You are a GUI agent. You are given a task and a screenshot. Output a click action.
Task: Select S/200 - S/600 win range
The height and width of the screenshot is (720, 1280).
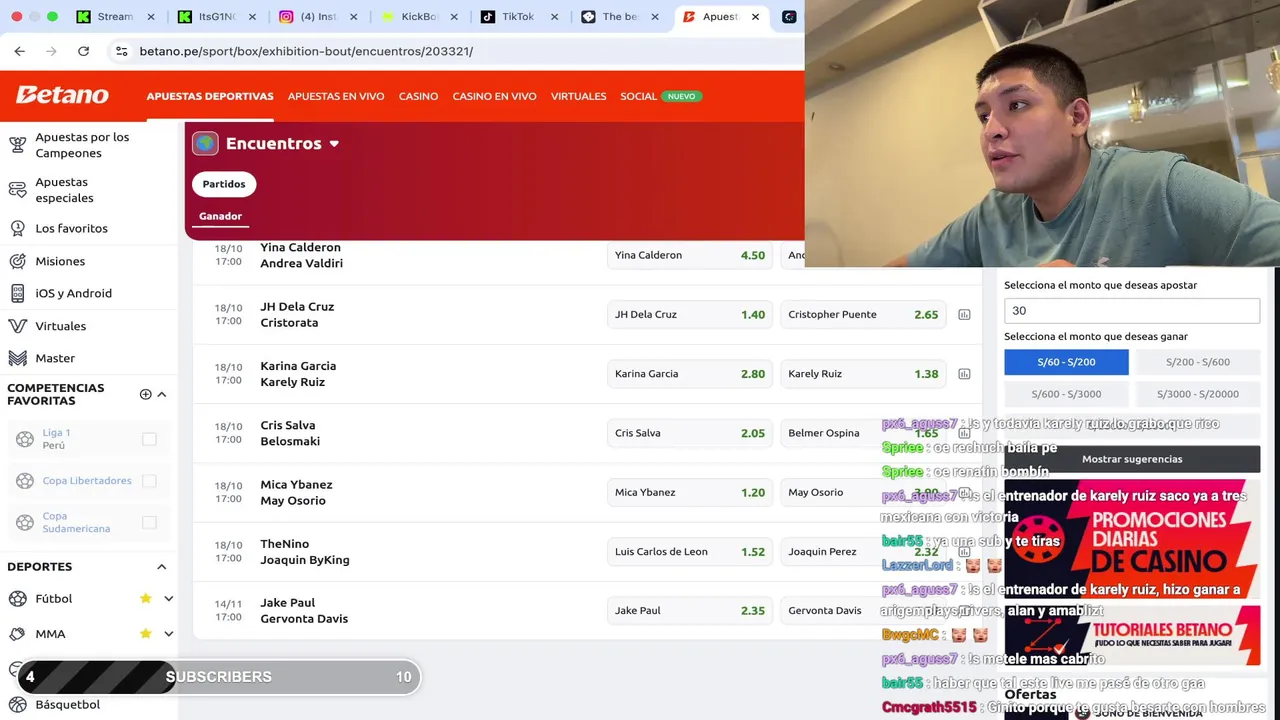pos(1197,362)
